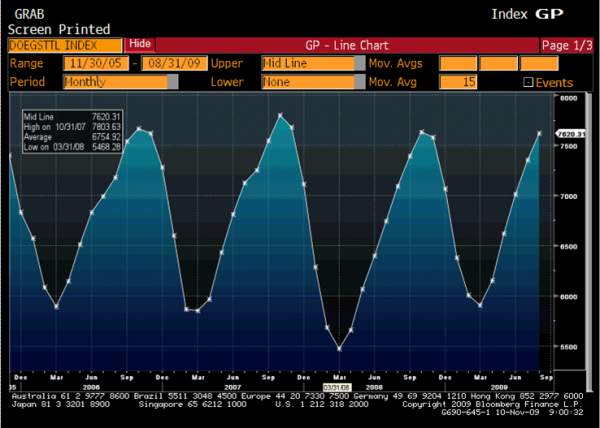600x428 pixels.
Task: Click the Mov. Avg field showing 15
Action: pyautogui.click(x=458, y=82)
